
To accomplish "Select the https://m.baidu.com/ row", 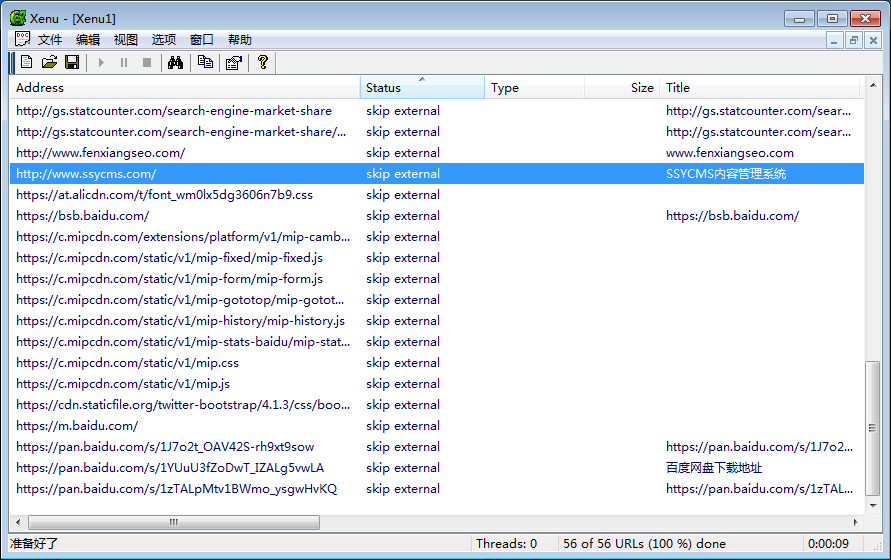I will point(77,426).
